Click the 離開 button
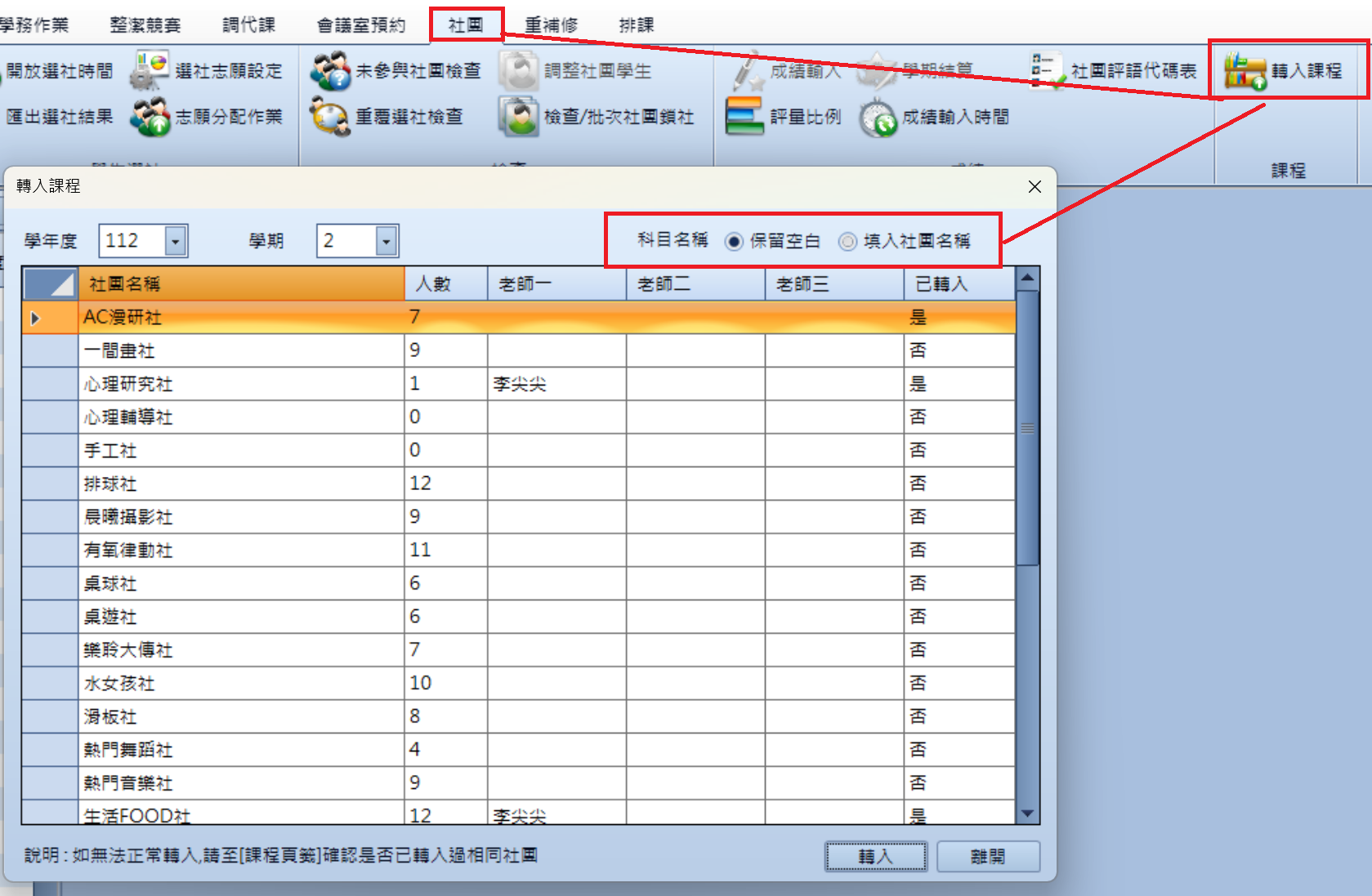This screenshot has width=1372, height=896. [988, 857]
